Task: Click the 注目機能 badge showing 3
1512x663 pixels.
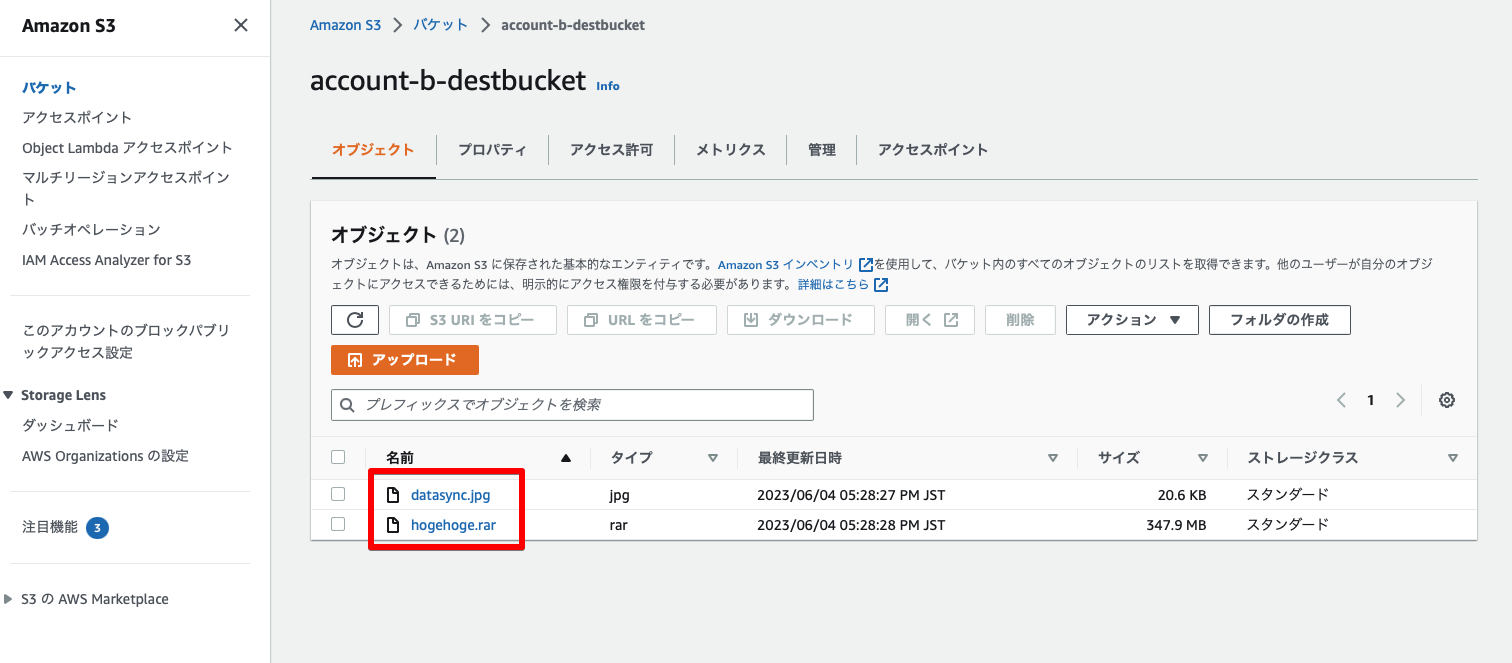Action: click(97, 527)
